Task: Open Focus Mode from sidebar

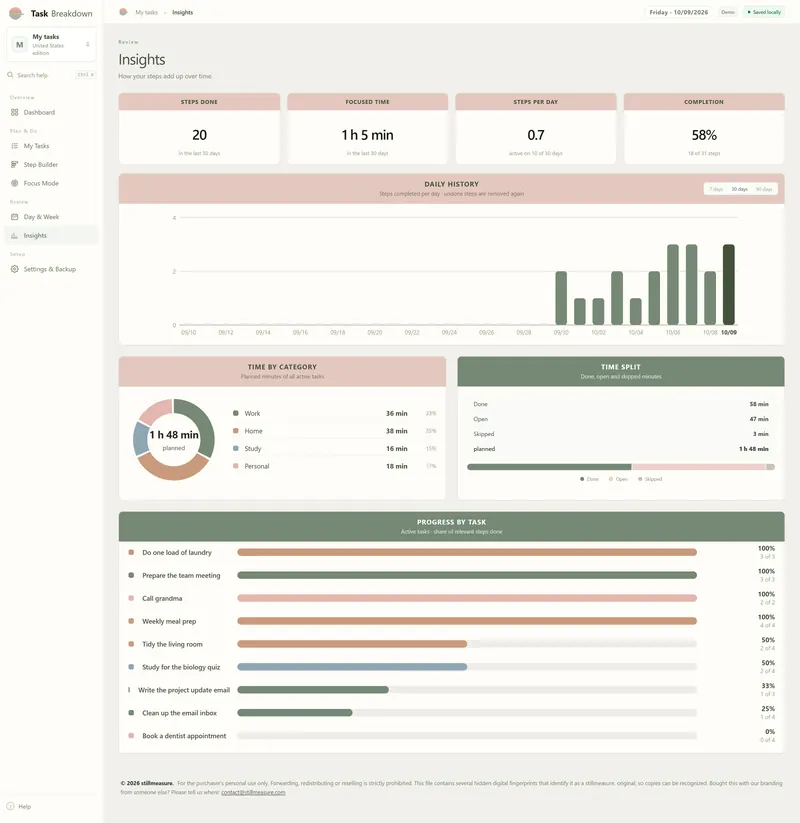Action: point(51,183)
